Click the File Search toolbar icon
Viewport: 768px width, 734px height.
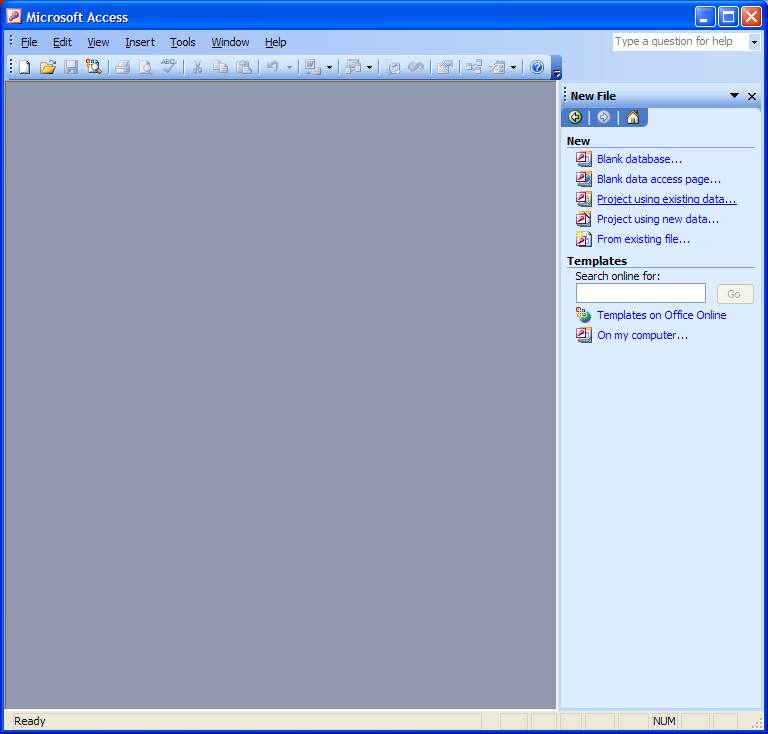click(94, 67)
